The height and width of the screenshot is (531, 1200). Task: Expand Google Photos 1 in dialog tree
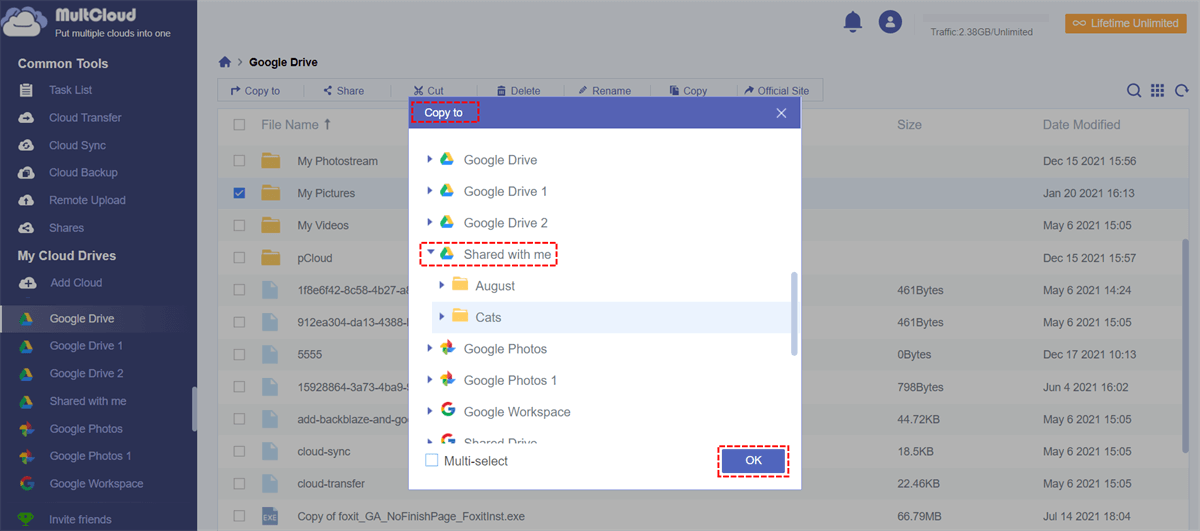point(430,380)
